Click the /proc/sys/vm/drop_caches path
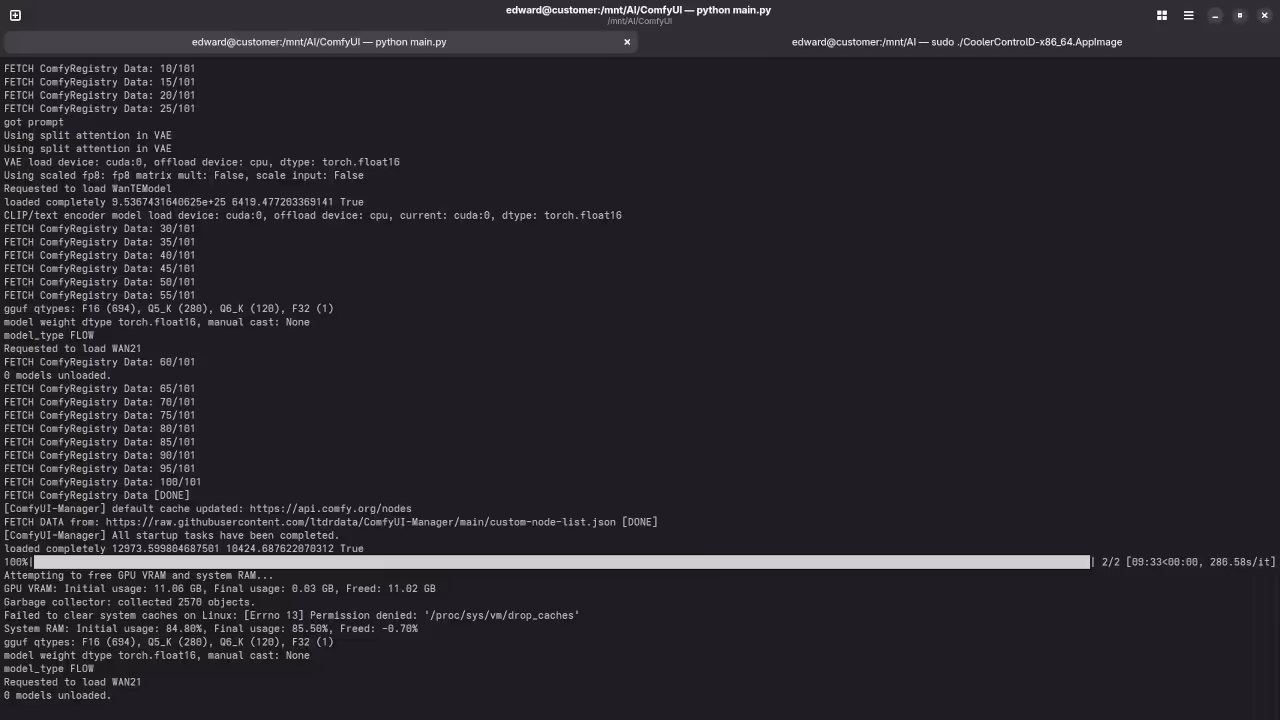The width and height of the screenshot is (1280, 720). click(501, 616)
